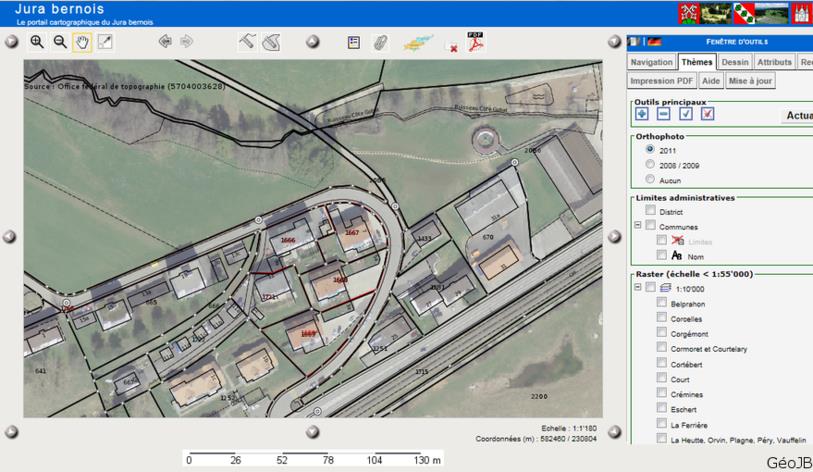Go forward to the next map view
Image resolution: width=813 pixels, height=472 pixels.
point(187,41)
